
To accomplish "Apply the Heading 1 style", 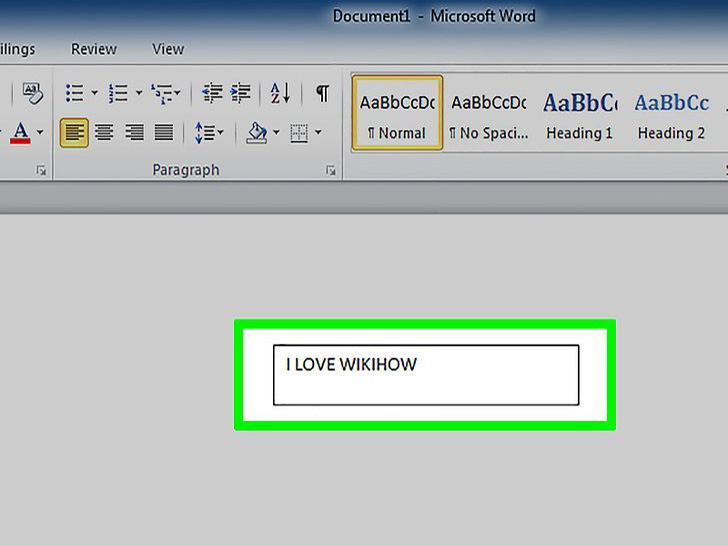I will (579, 113).
